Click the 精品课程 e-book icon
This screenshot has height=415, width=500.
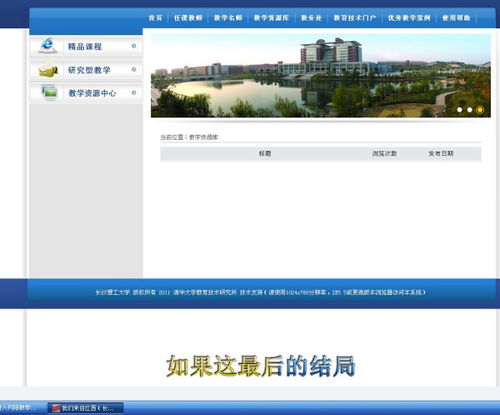48,46
